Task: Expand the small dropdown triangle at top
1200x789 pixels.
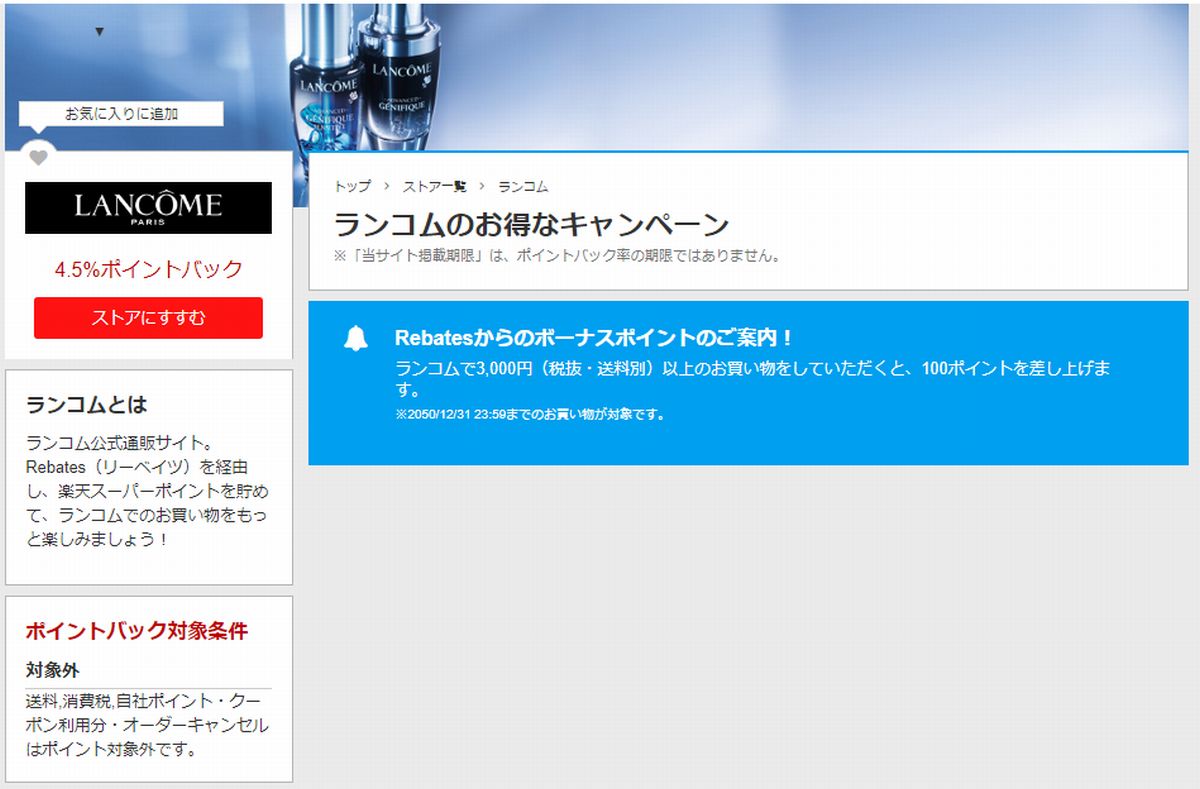Action: (99, 32)
